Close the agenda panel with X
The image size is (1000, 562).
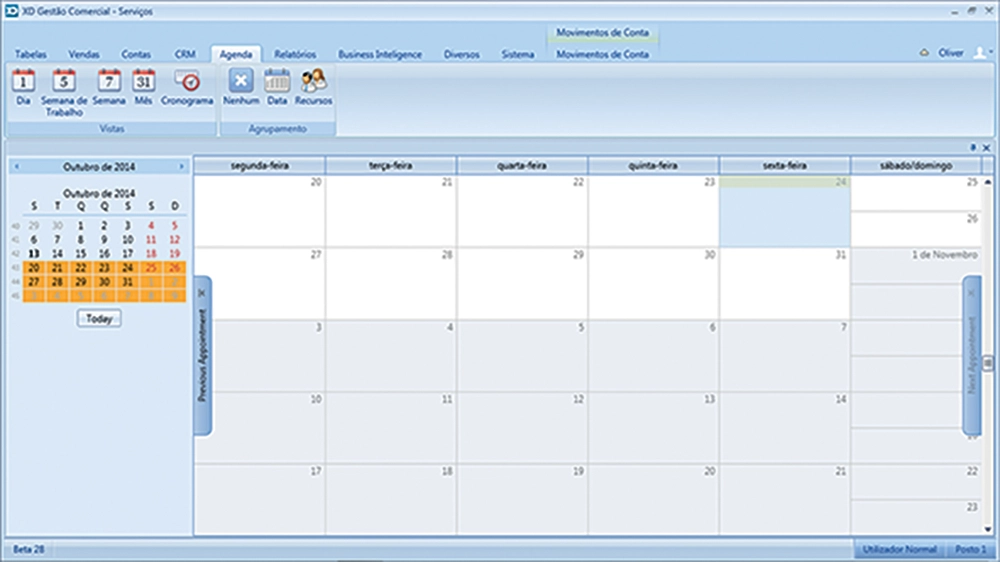pyautogui.click(x=986, y=147)
